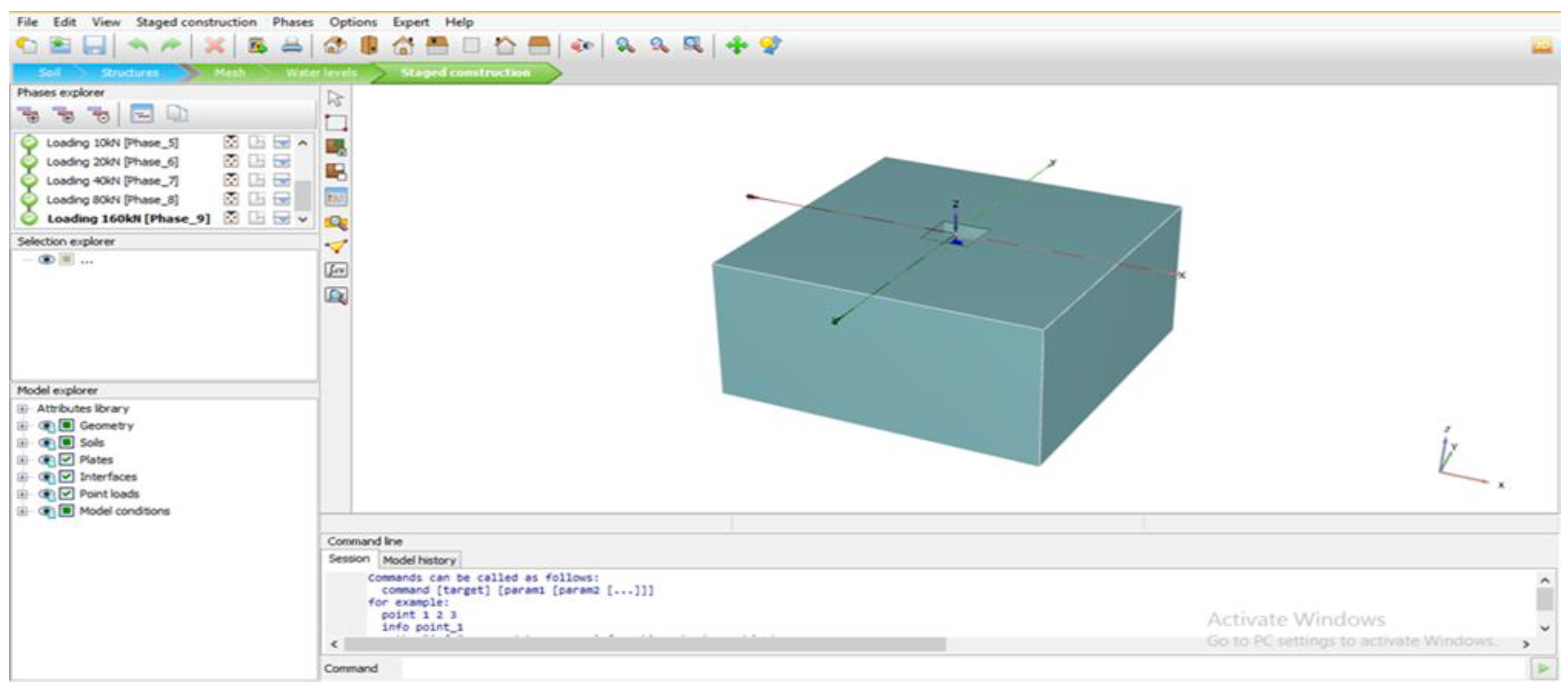Toggle the Point loads checkbox
The image size is (1568, 691).
tap(67, 494)
